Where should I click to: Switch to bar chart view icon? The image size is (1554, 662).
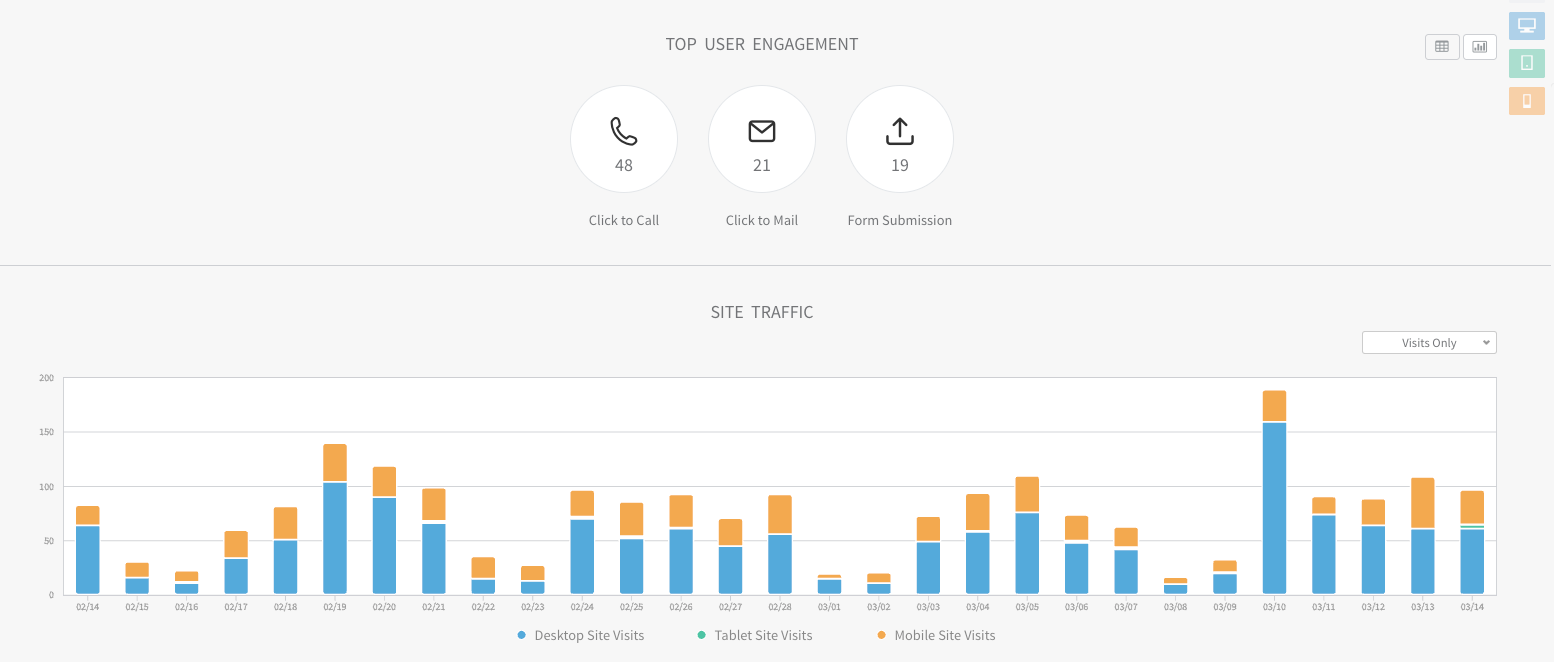1480,46
